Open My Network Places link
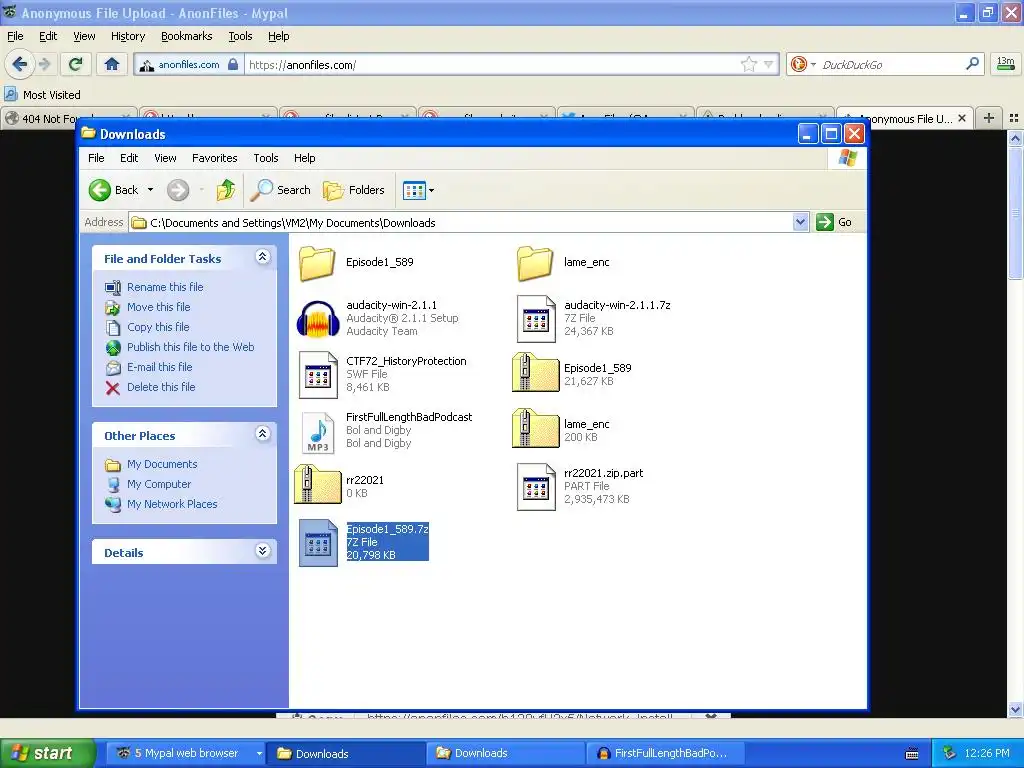This screenshot has height=768, width=1024. 172,504
